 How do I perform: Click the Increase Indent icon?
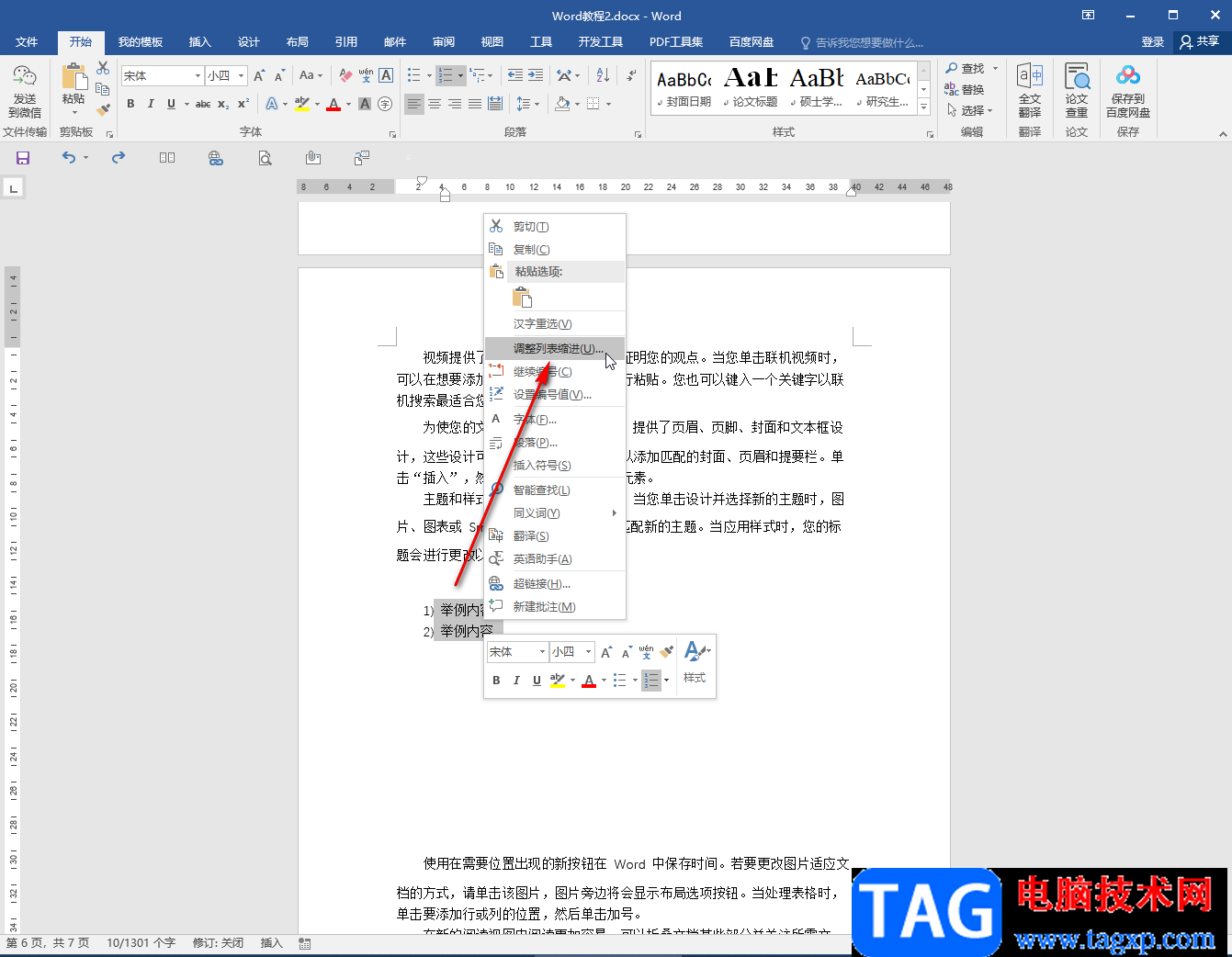coord(536,75)
